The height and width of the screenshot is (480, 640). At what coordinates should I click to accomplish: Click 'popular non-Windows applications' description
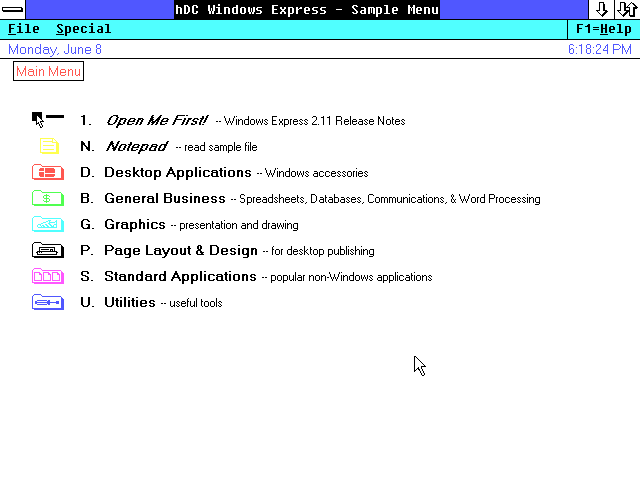pyautogui.click(x=351, y=277)
